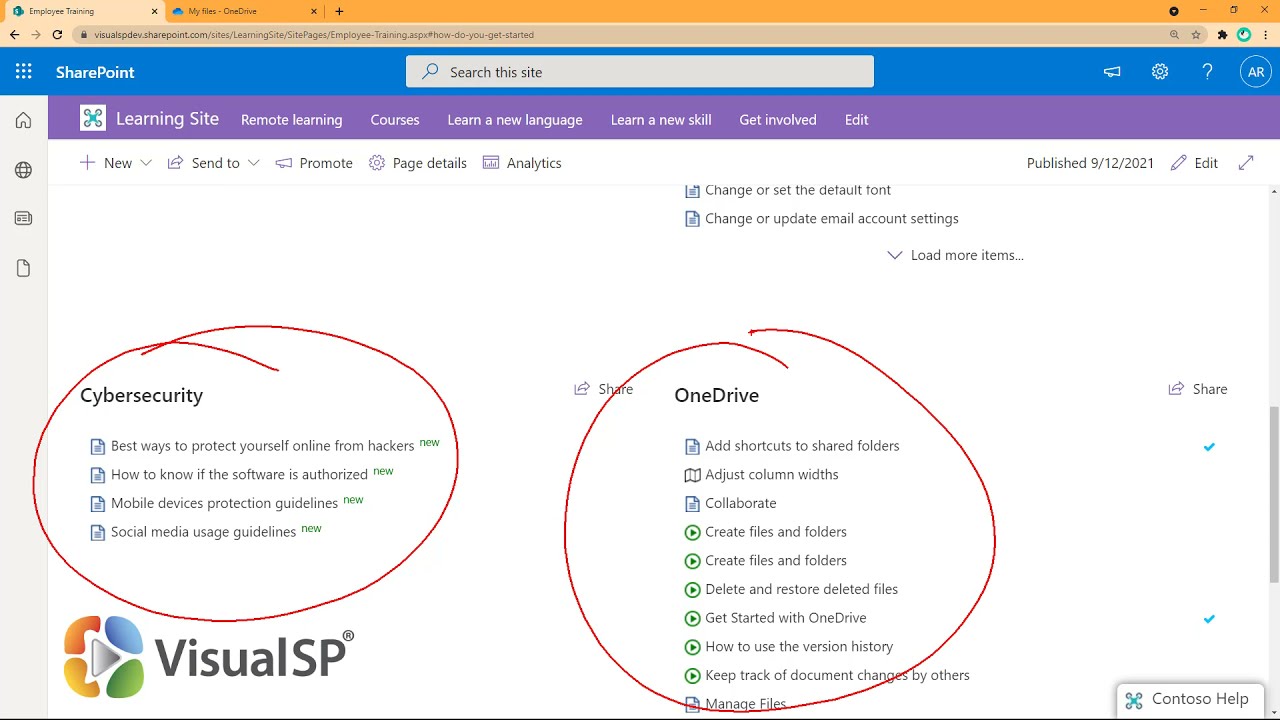Screen dimensions: 1280x720
Task: Expand the Send to dropdown chevron
Action: point(253,163)
